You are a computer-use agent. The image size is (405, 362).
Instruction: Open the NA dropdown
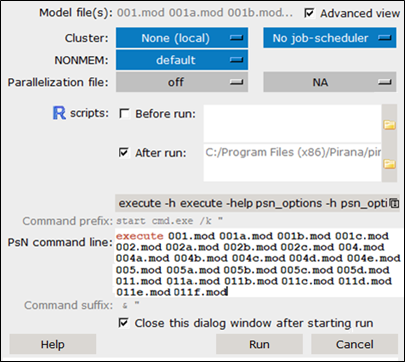tap(330, 82)
